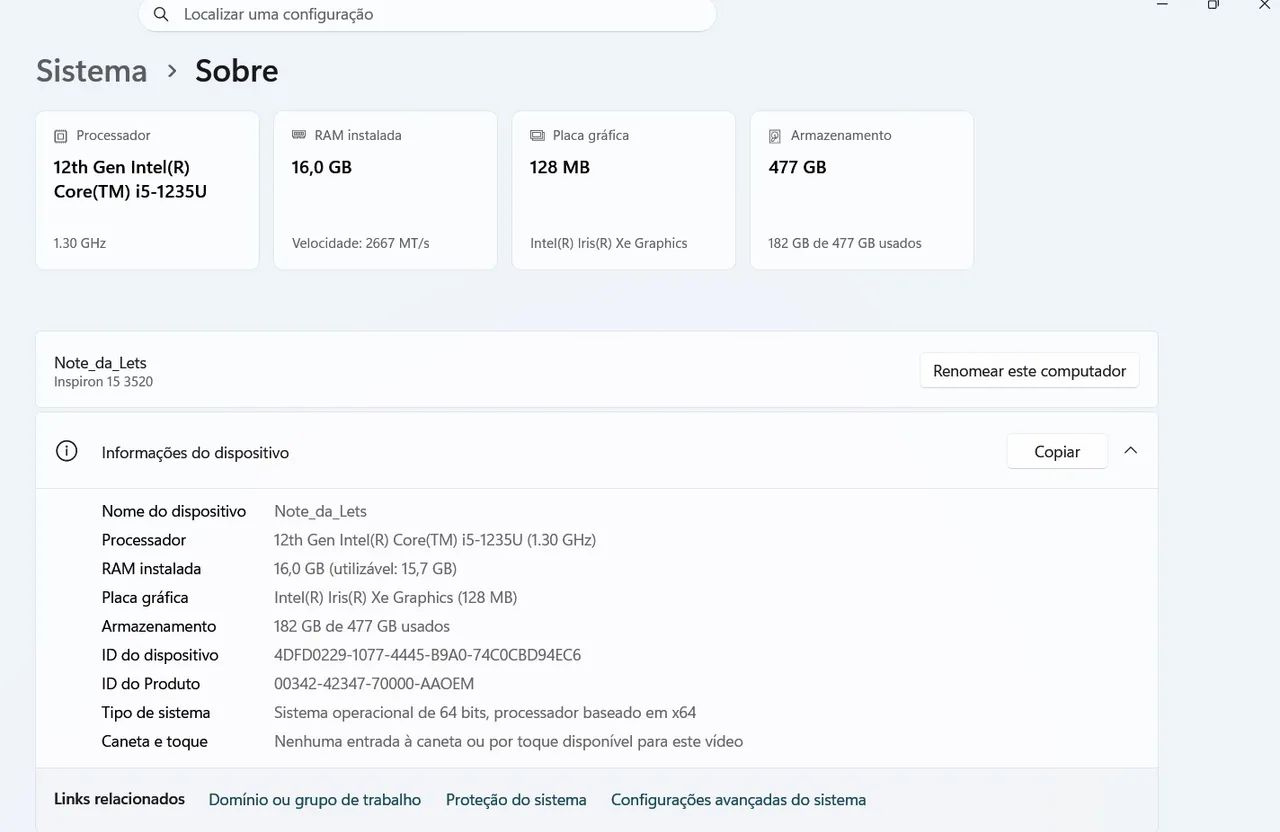Click the breadcrumb chevron between Sistema and Sobre
The image size is (1280, 832).
click(x=172, y=71)
